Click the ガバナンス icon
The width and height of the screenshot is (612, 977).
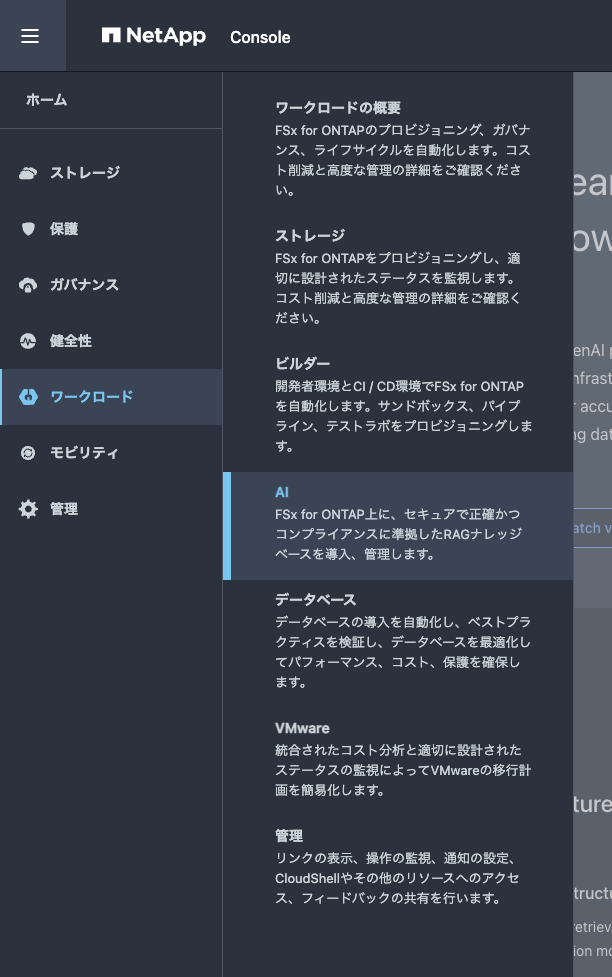[x=28, y=285]
